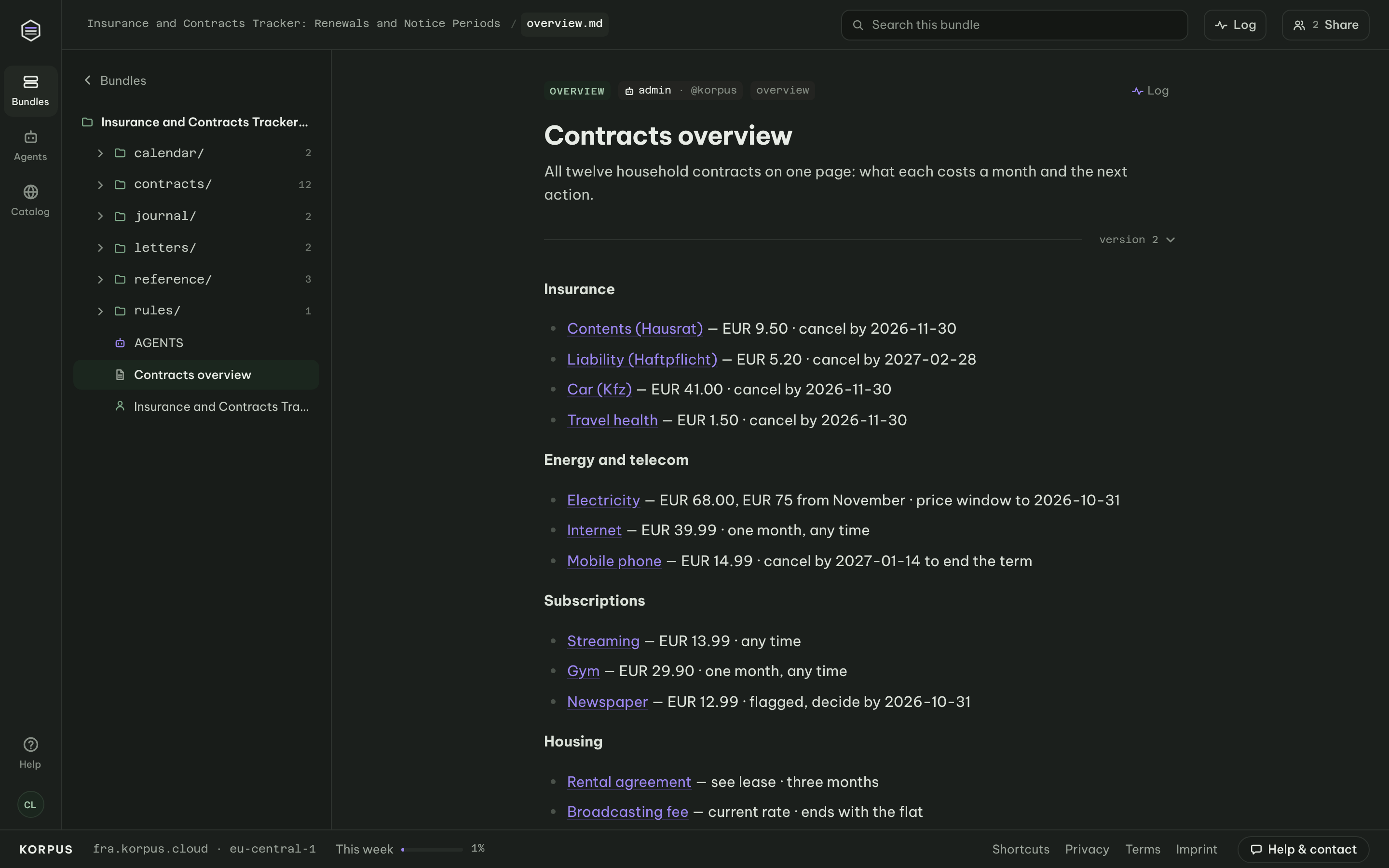The width and height of the screenshot is (1389, 868).
Task: Open Imprint in the footer
Action: (1196, 850)
